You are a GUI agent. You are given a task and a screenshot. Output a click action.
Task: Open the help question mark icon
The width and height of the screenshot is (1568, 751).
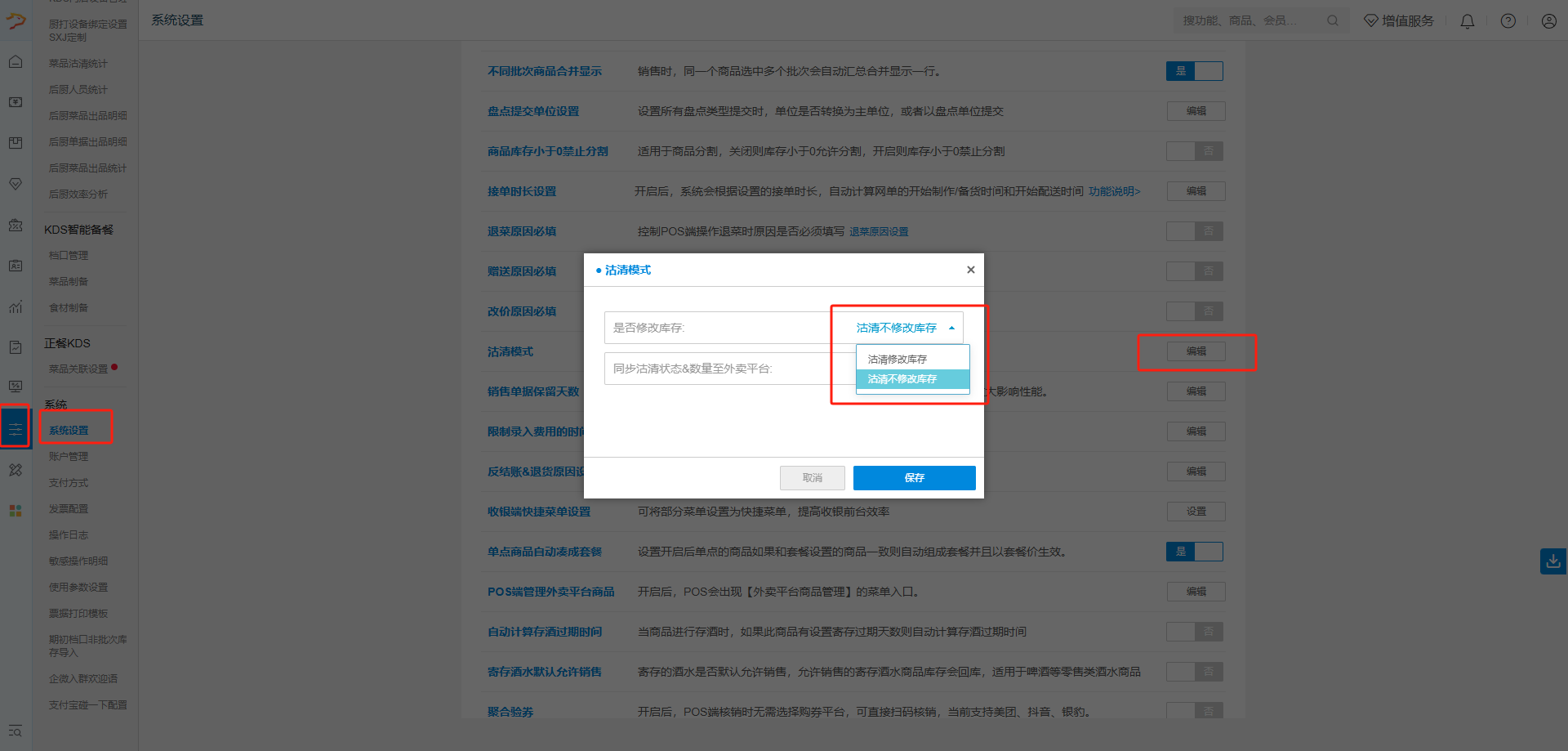click(1508, 21)
